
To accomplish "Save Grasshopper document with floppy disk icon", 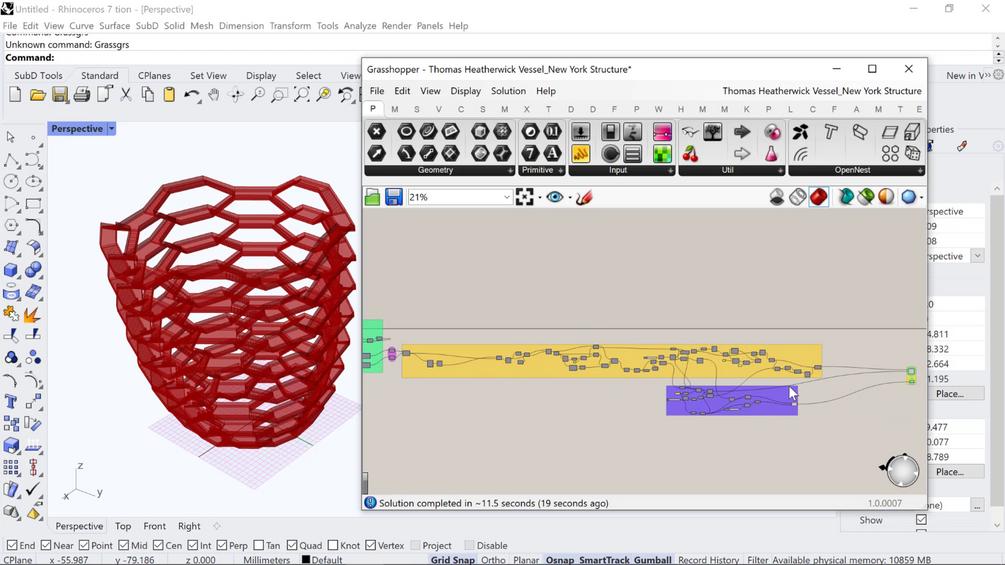I will coord(394,197).
